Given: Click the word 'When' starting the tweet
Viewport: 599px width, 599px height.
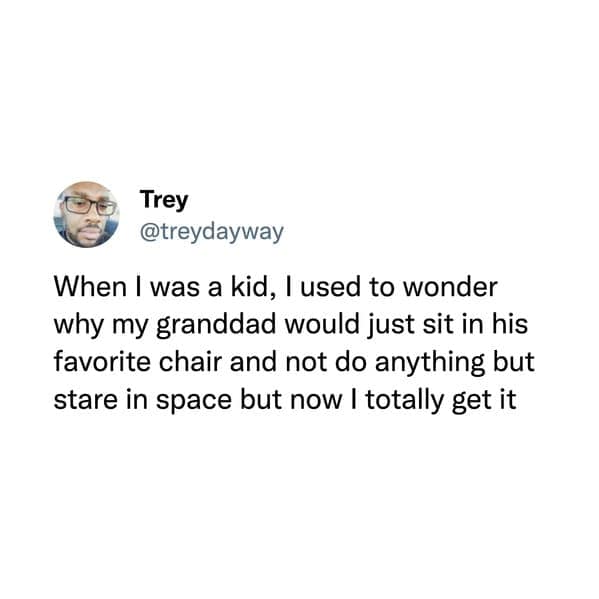Looking at the screenshot, I should click(90, 287).
